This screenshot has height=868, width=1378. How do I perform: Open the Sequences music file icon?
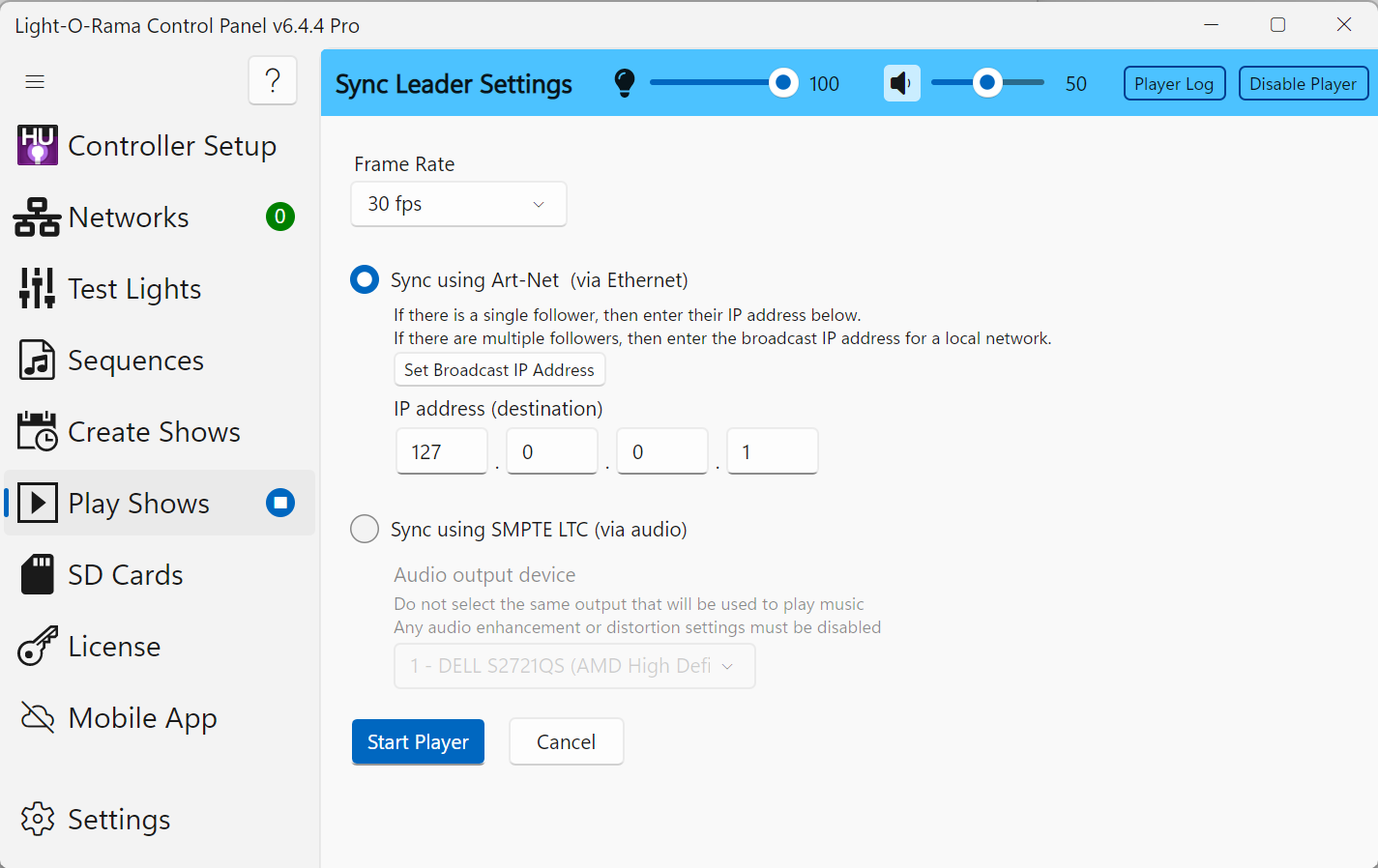(x=37, y=361)
